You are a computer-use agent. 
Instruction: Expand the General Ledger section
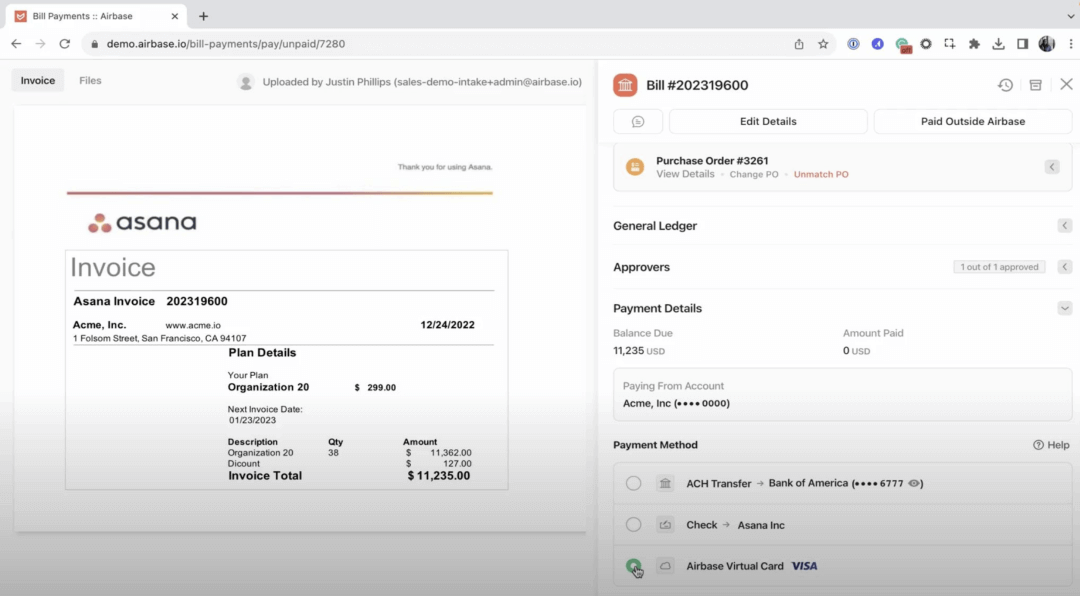[1064, 225]
